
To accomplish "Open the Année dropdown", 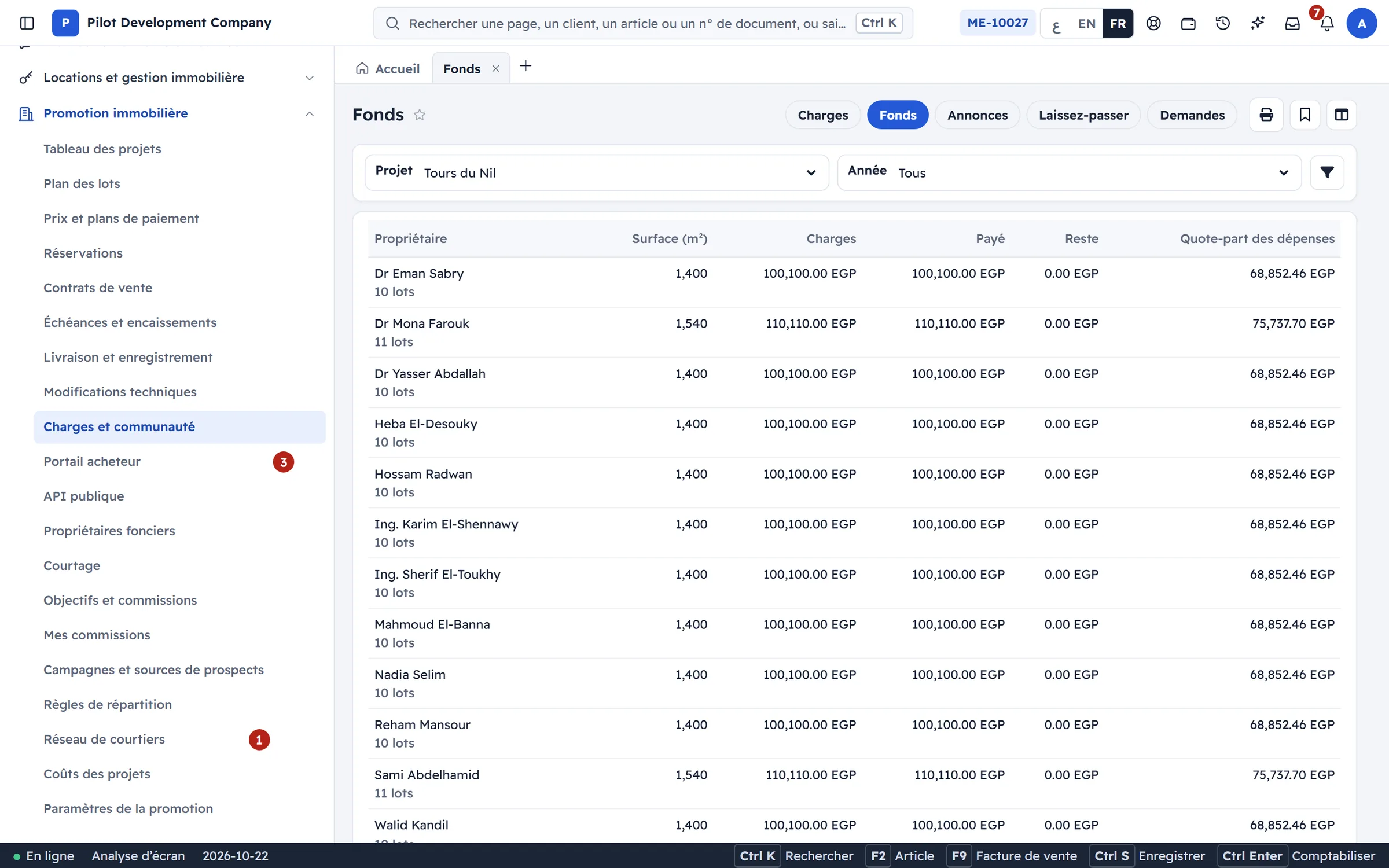I will point(1069,172).
